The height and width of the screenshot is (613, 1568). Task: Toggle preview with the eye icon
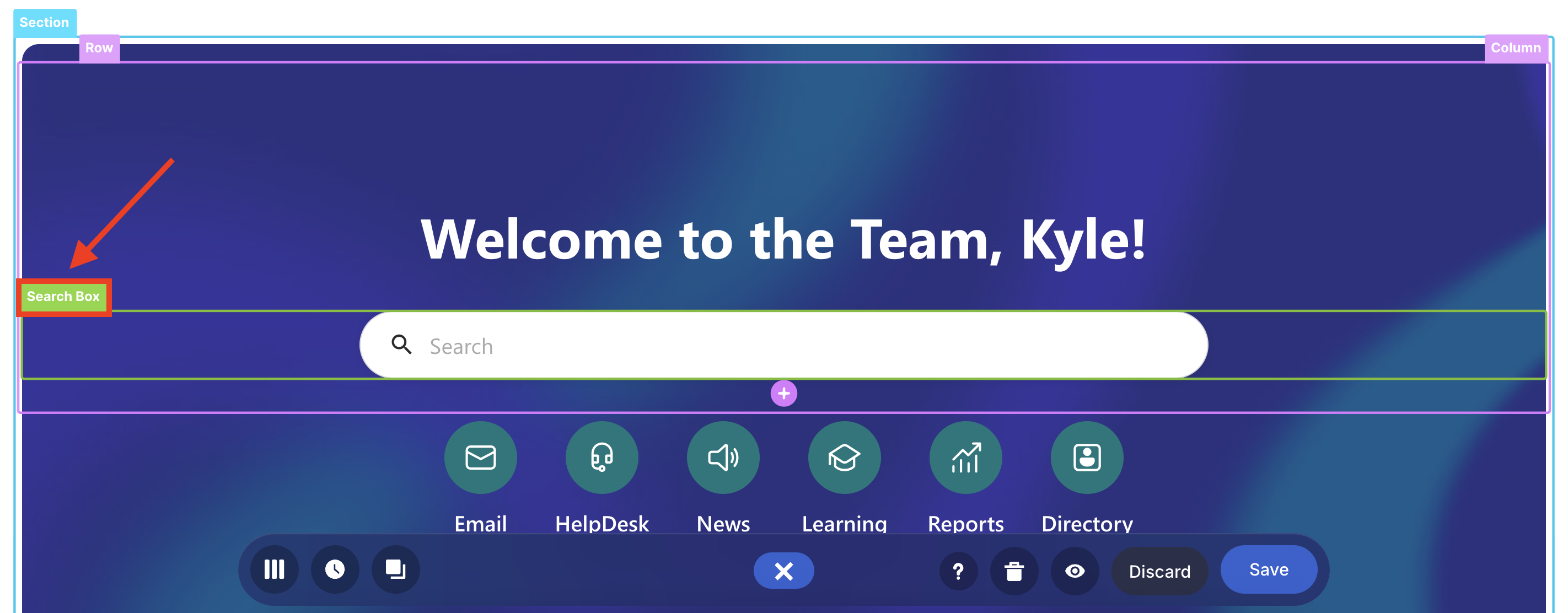tap(1075, 571)
